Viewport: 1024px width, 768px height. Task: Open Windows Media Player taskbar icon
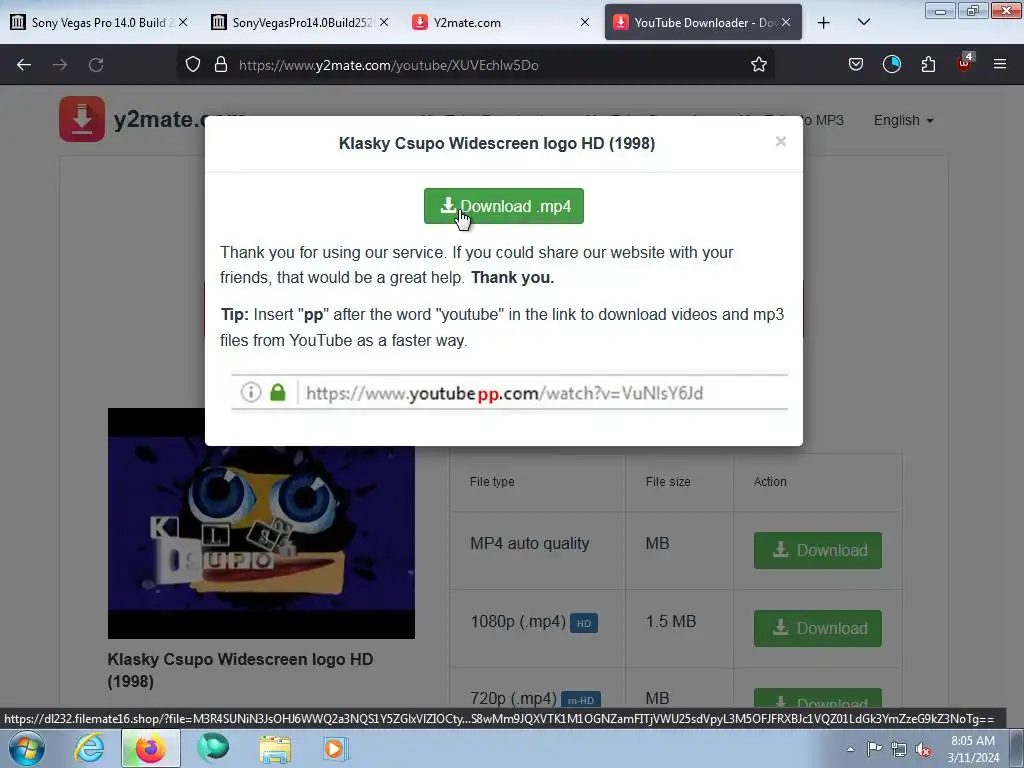[336, 748]
